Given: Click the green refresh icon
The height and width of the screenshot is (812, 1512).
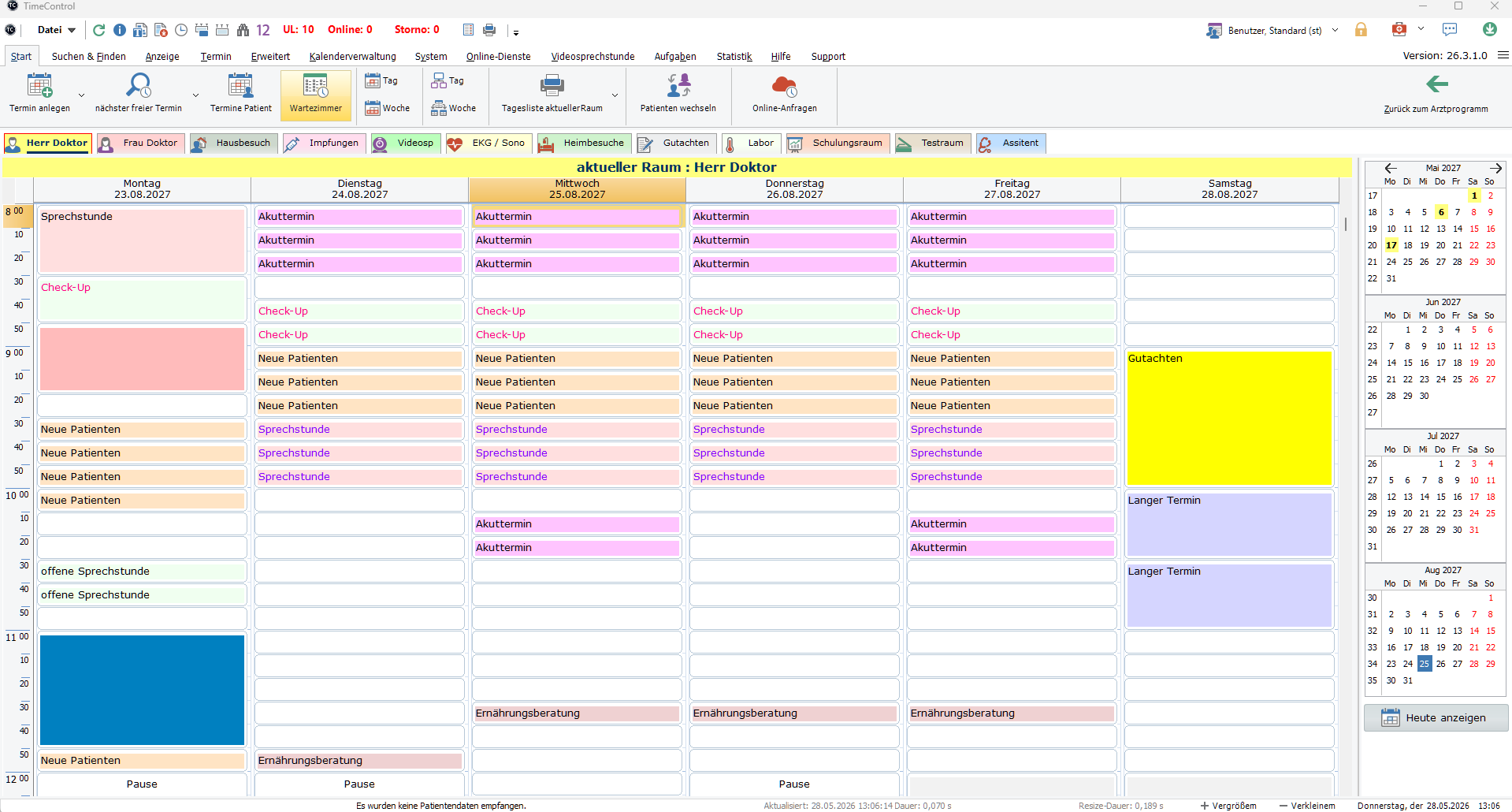Looking at the screenshot, I should point(98,30).
